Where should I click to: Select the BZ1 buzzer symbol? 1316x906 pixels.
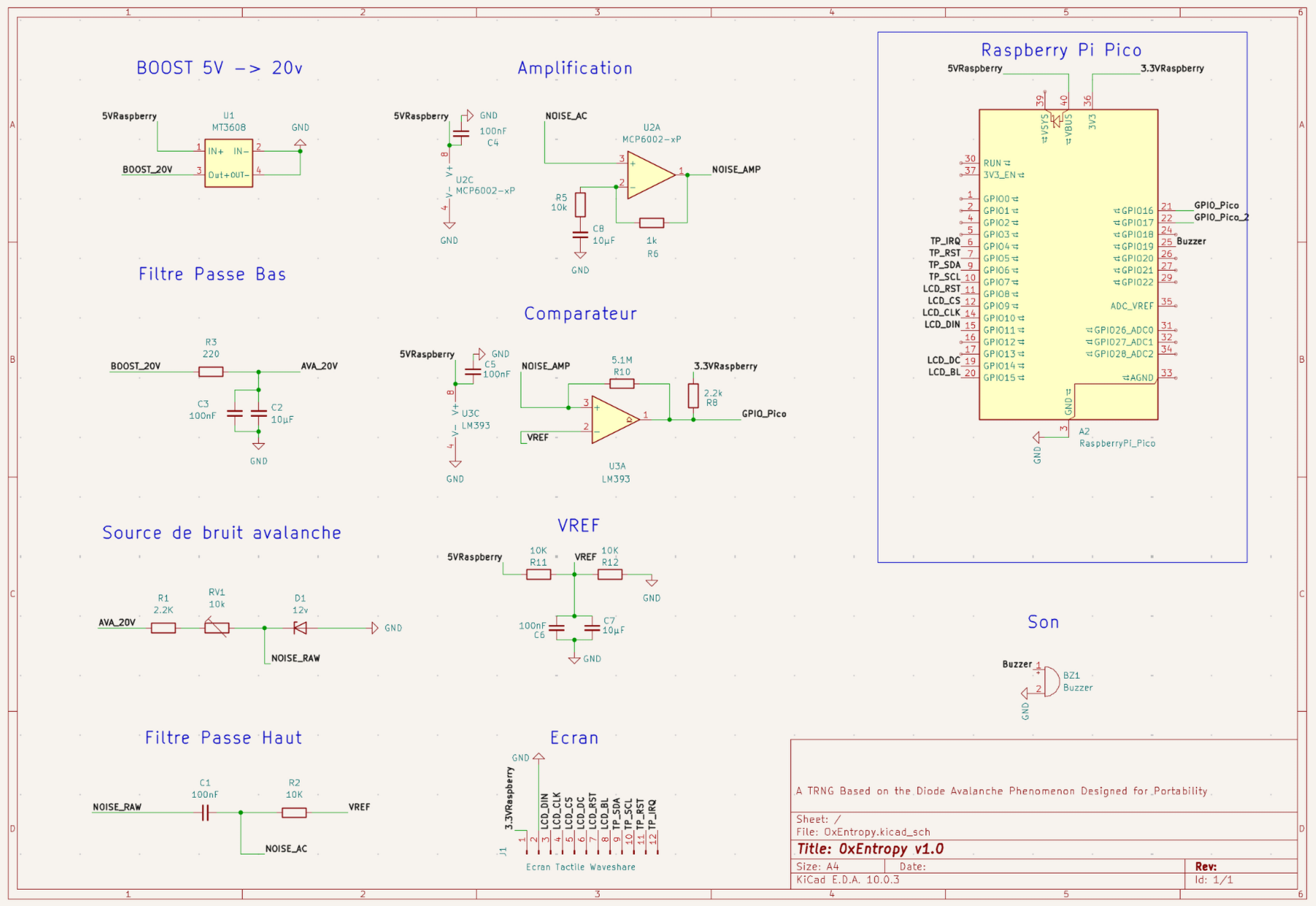coord(1051,681)
